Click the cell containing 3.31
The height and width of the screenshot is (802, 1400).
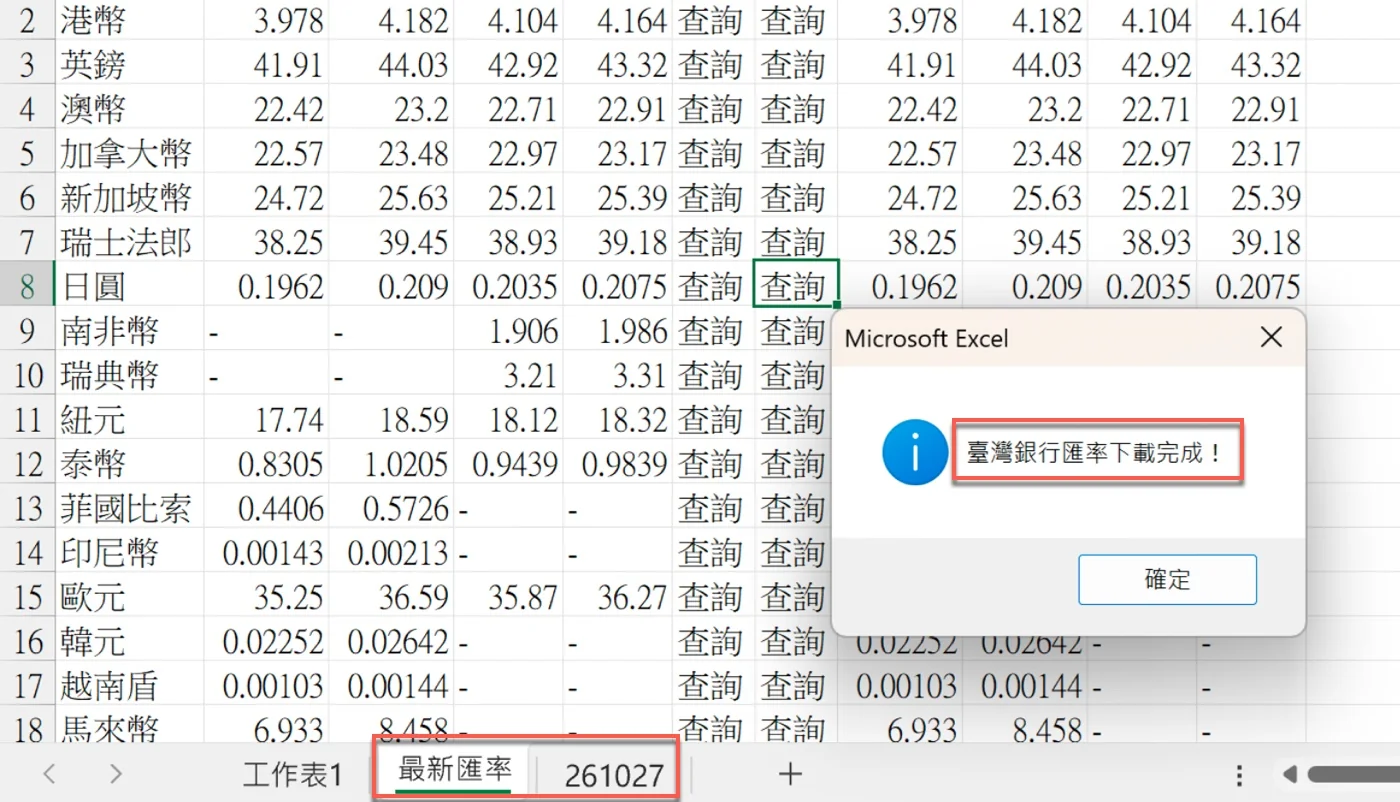(617, 375)
